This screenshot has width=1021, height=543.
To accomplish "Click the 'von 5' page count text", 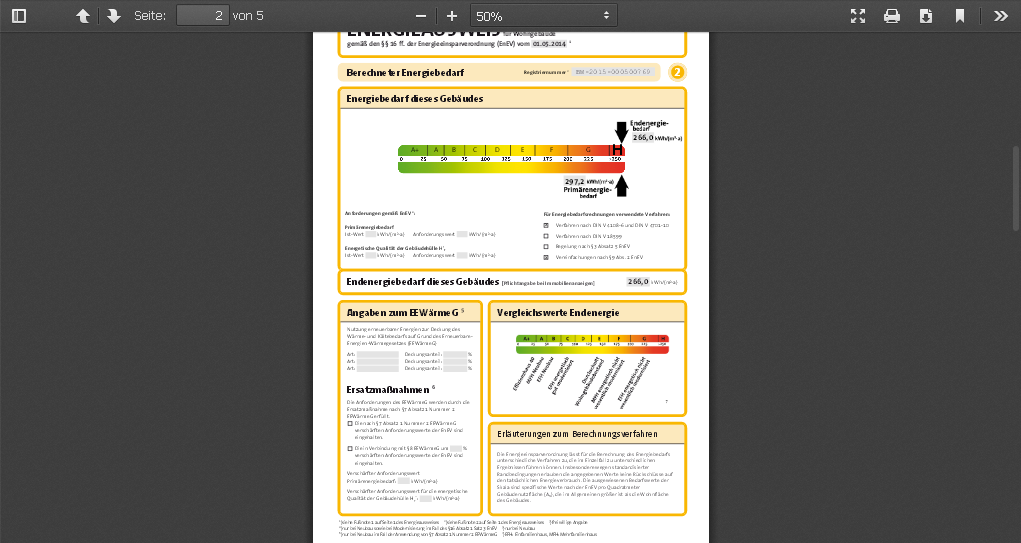I will pyautogui.click(x=248, y=16).
